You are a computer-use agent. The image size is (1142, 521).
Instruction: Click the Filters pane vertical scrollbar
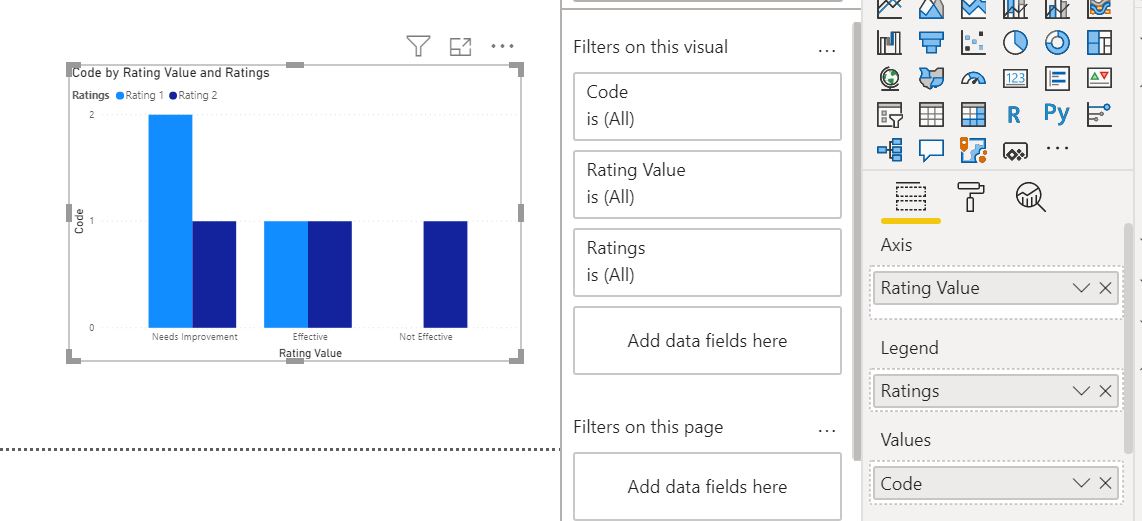pyautogui.click(x=856, y=240)
